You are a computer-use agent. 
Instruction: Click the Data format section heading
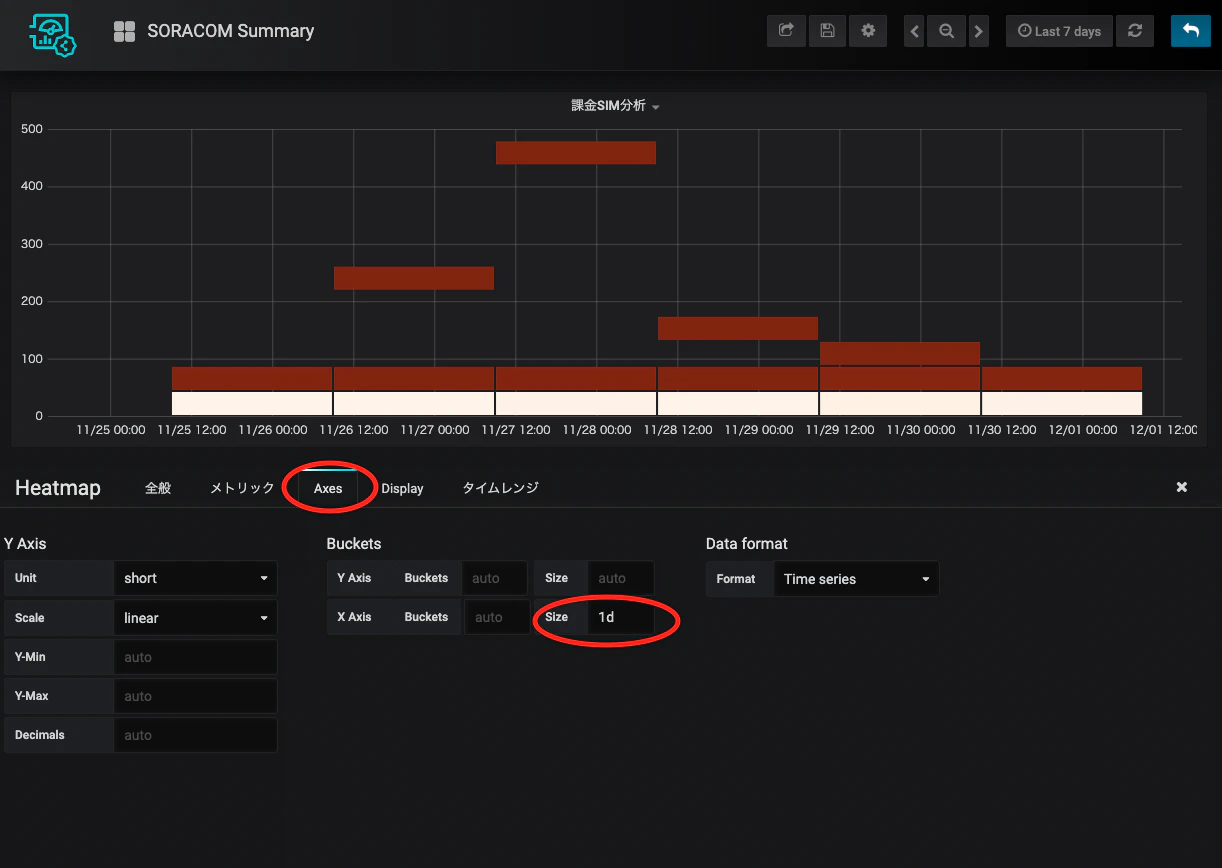(747, 544)
